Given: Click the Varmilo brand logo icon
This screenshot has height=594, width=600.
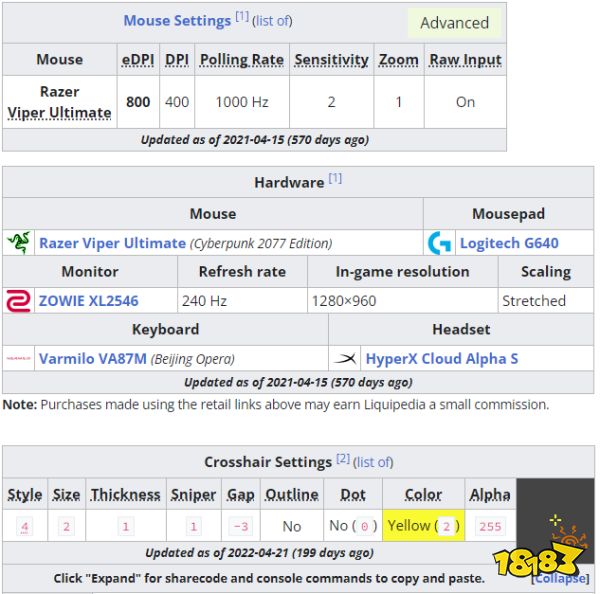Looking at the screenshot, I should click(18, 359).
